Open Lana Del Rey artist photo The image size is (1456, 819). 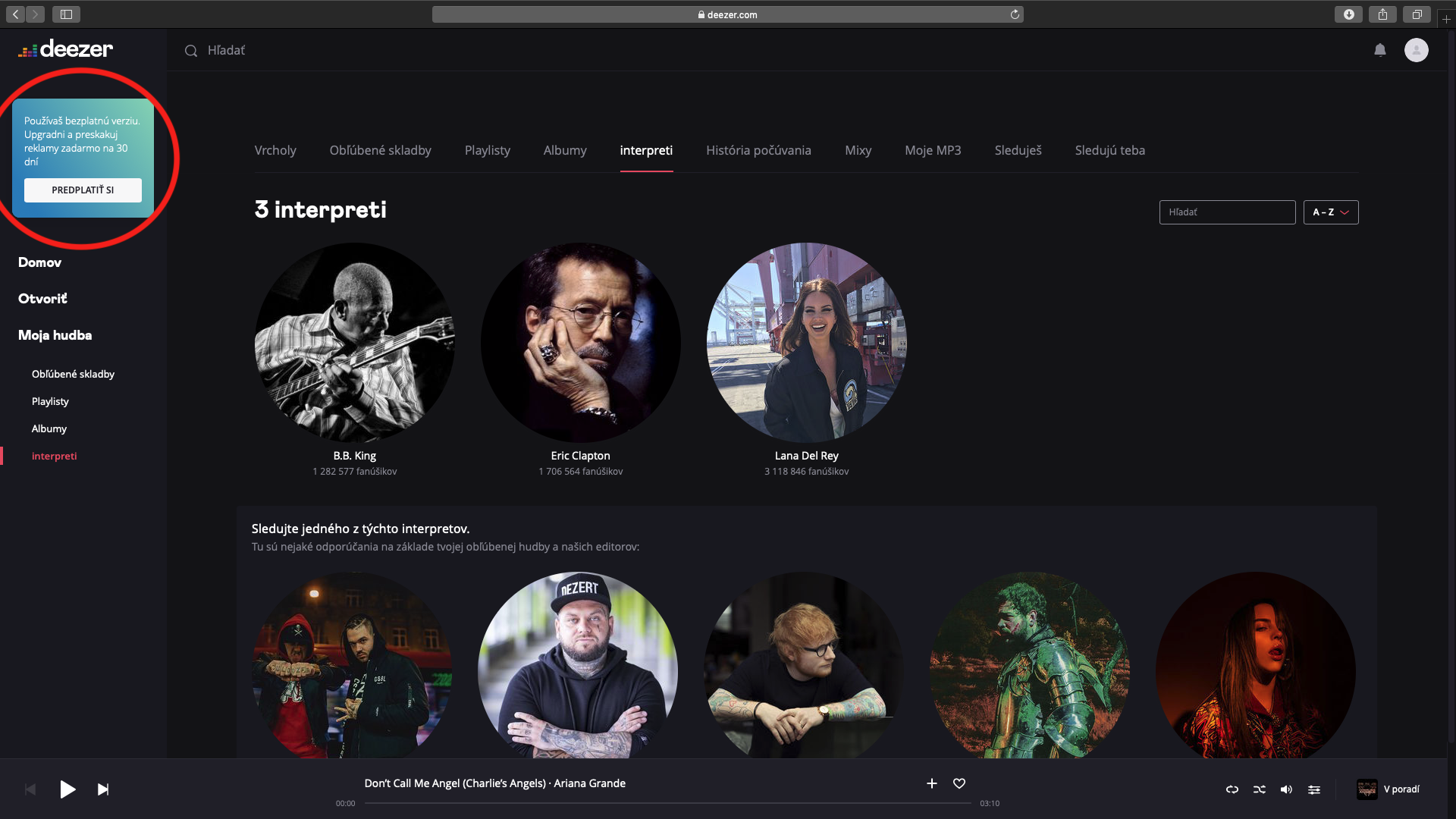(806, 342)
